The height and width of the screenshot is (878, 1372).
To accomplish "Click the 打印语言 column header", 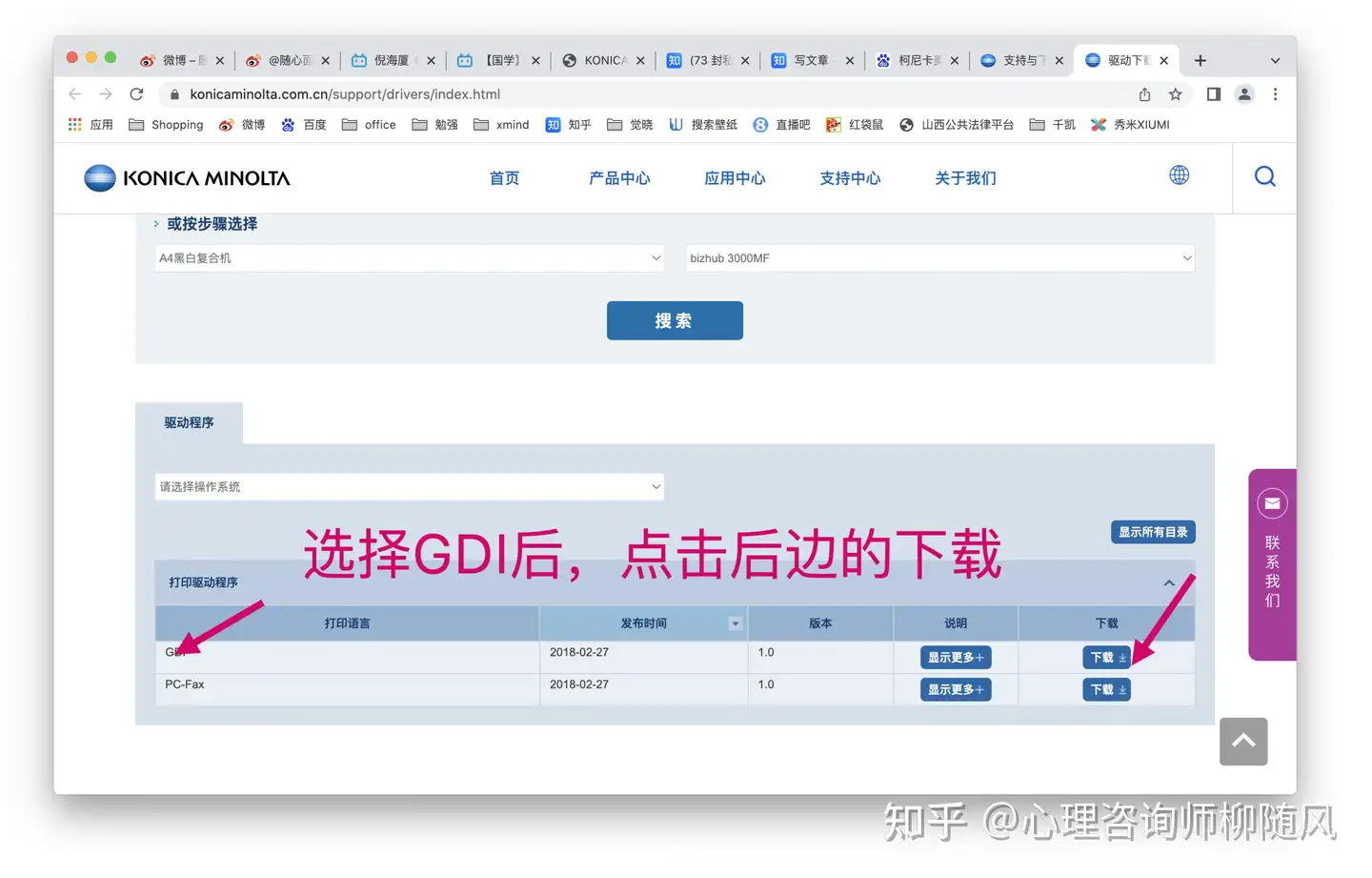I will coord(347,623).
